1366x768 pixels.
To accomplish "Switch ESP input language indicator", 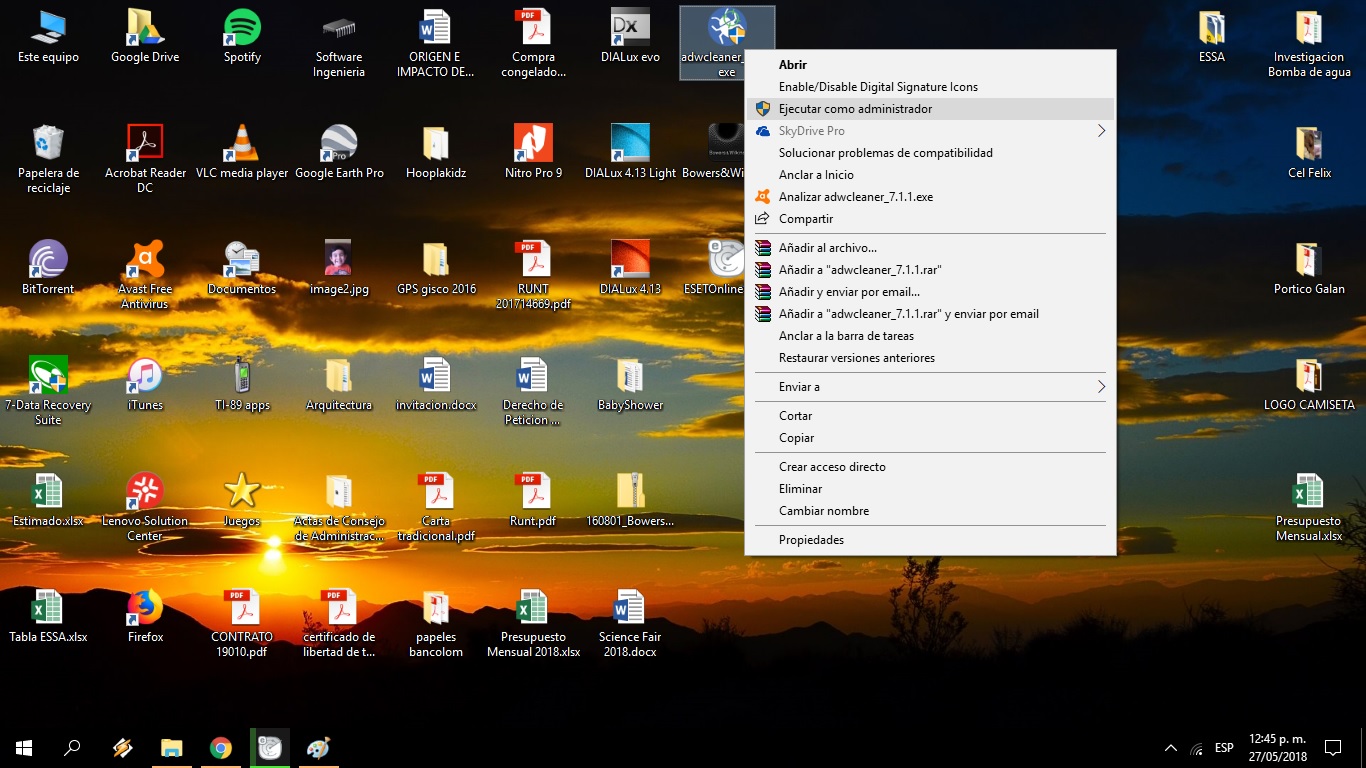I will [1224, 748].
